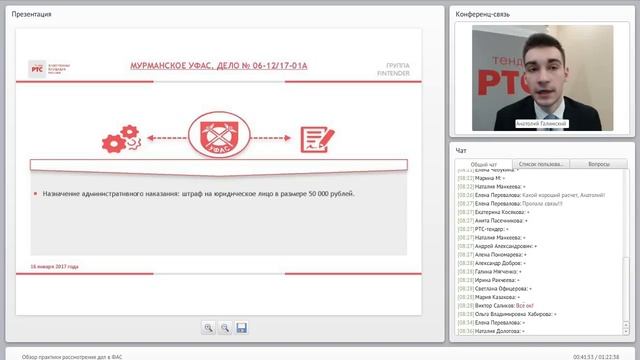Viewport: 640px width, 360px height.
Task: Click the slide date 16 января 2017 года
Action: tap(54, 267)
